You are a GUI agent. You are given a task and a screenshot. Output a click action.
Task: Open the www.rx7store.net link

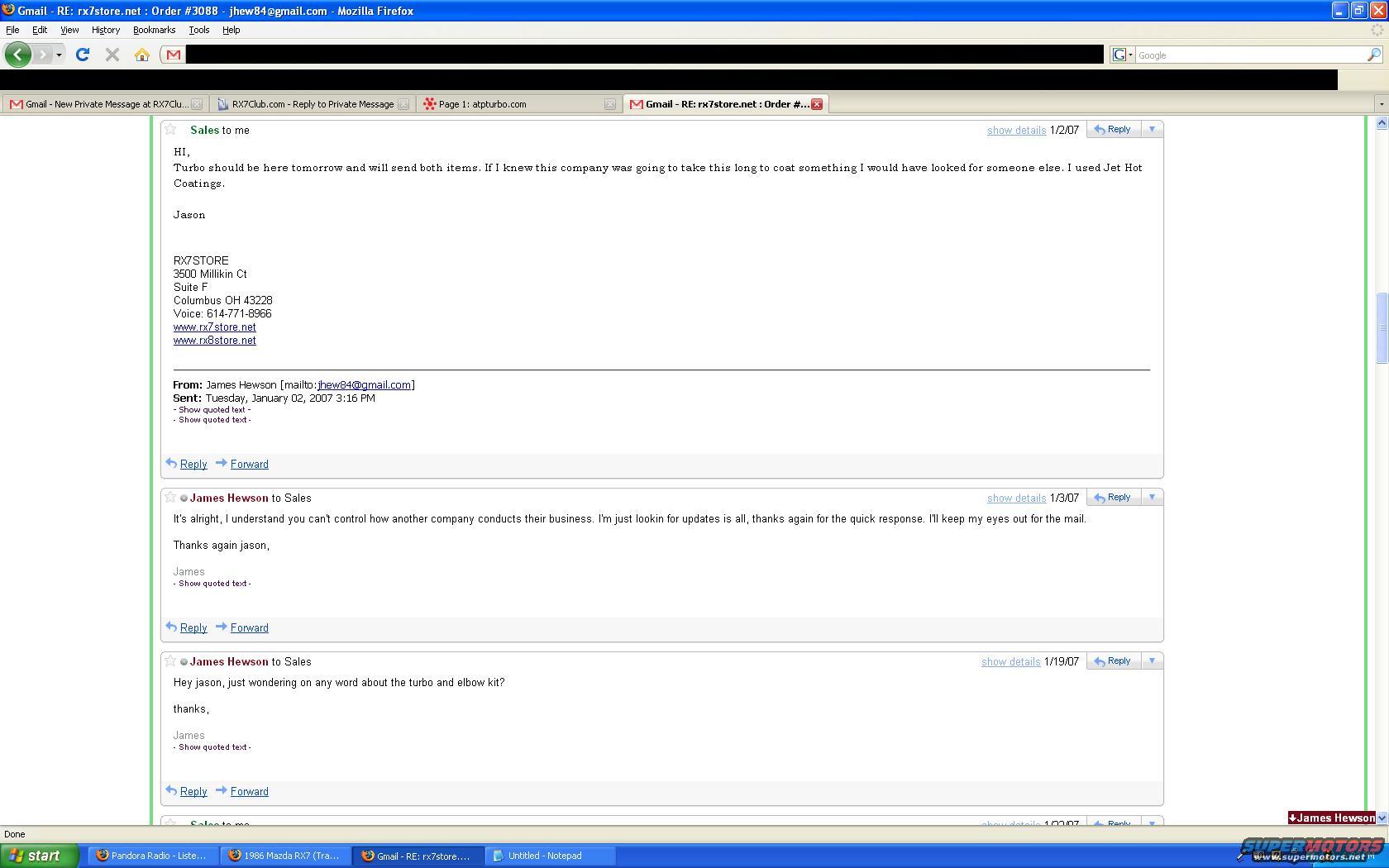point(214,327)
